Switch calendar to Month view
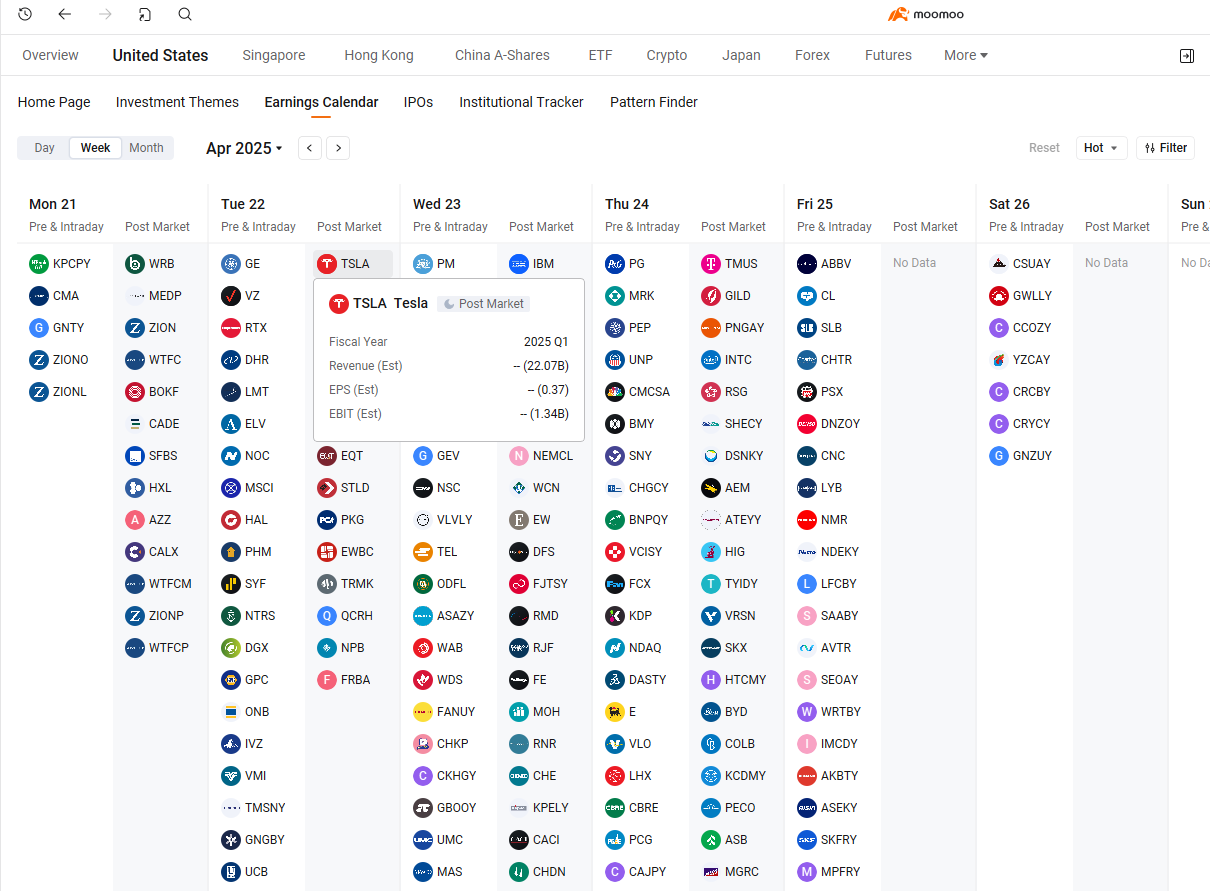The width and height of the screenshot is (1210, 891). pos(146,148)
